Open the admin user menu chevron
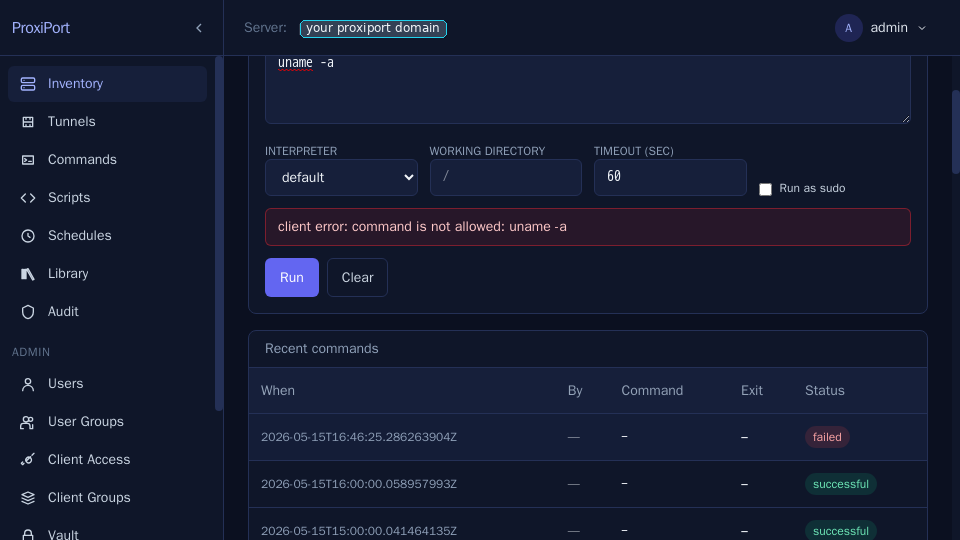 [x=922, y=28]
